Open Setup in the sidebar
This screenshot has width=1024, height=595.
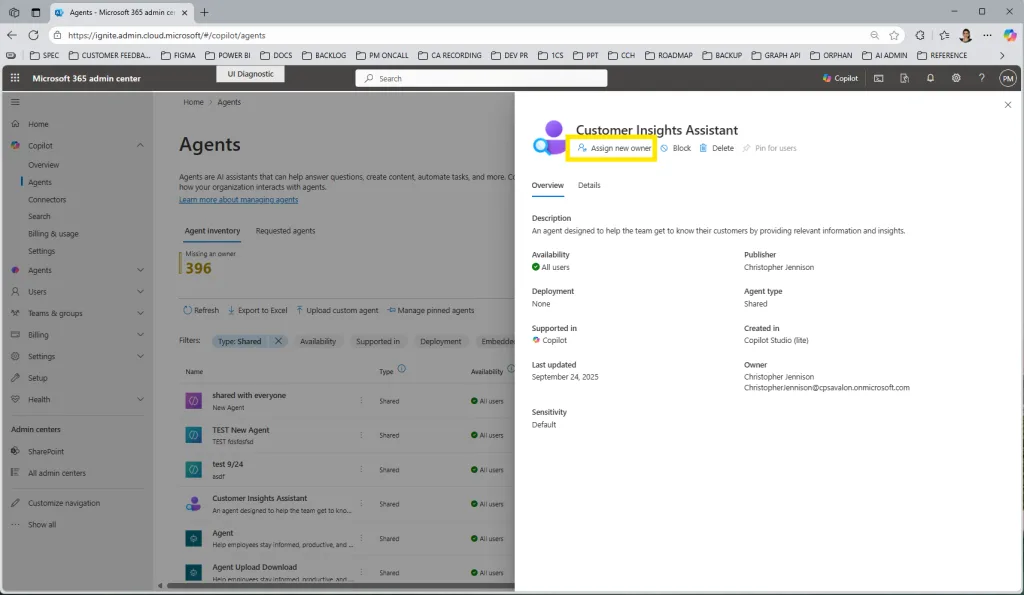37,378
